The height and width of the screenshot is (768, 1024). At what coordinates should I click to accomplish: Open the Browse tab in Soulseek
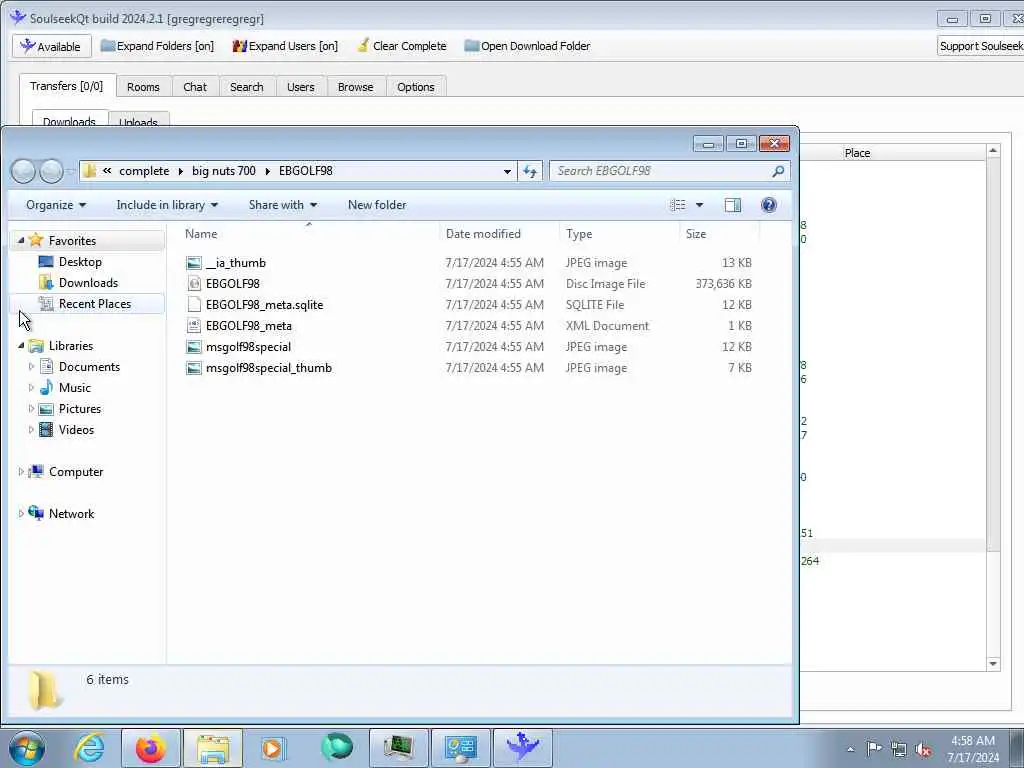pyautogui.click(x=355, y=87)
